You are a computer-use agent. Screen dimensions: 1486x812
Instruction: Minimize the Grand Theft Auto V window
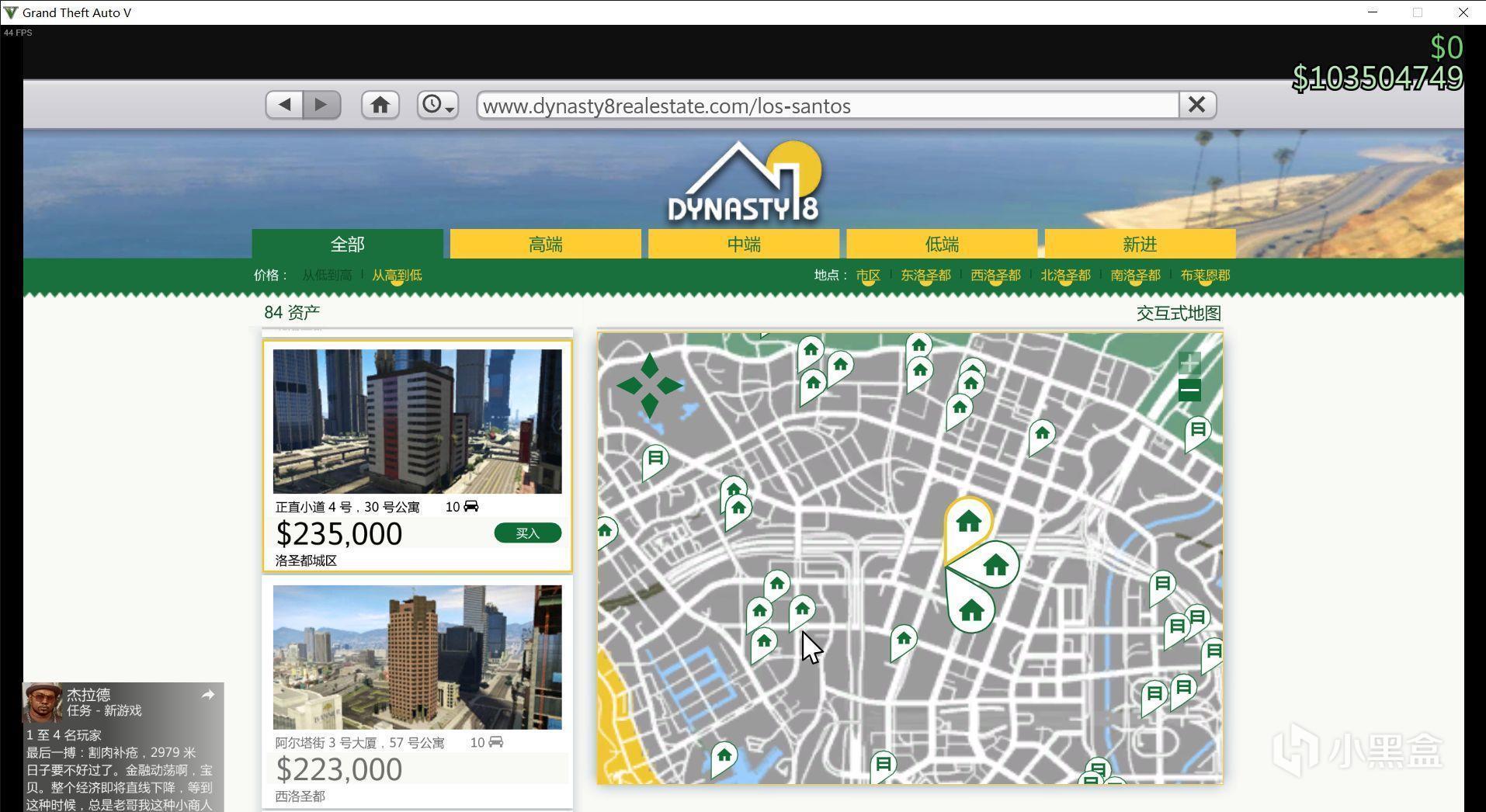point(1373,12)
